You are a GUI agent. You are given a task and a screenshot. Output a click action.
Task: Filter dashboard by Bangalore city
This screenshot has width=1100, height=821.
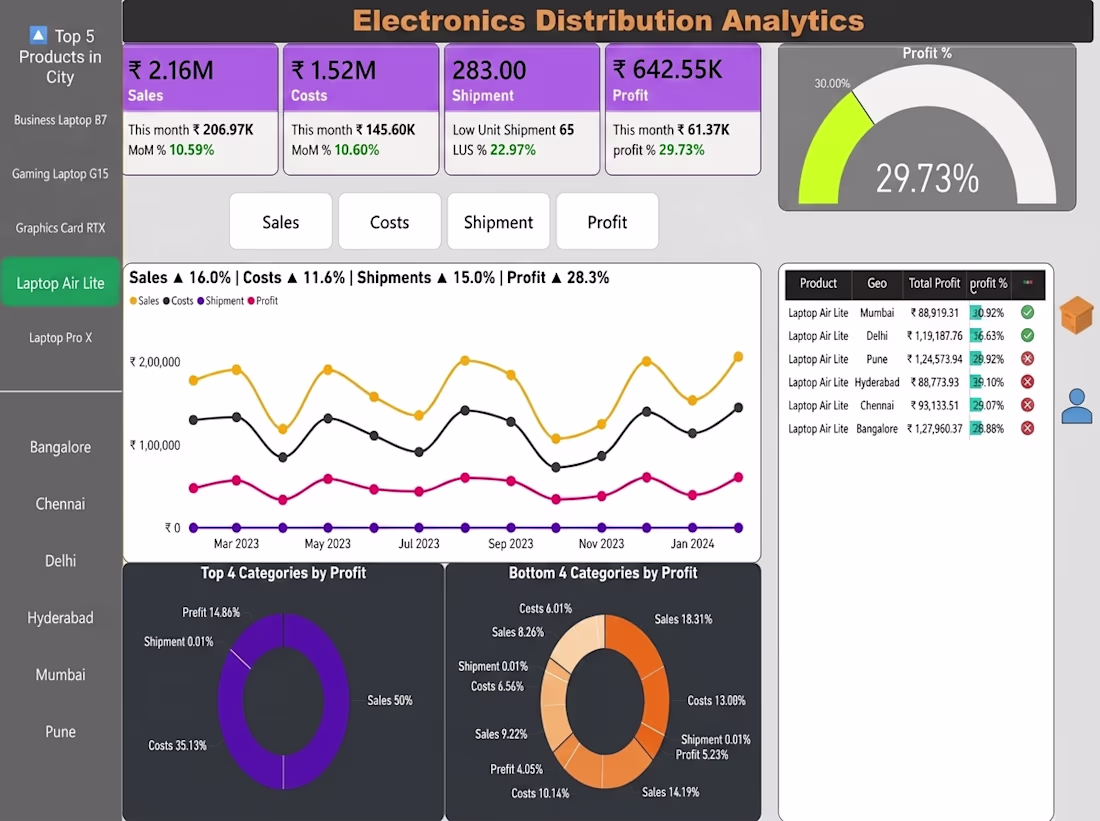[60, 447]
